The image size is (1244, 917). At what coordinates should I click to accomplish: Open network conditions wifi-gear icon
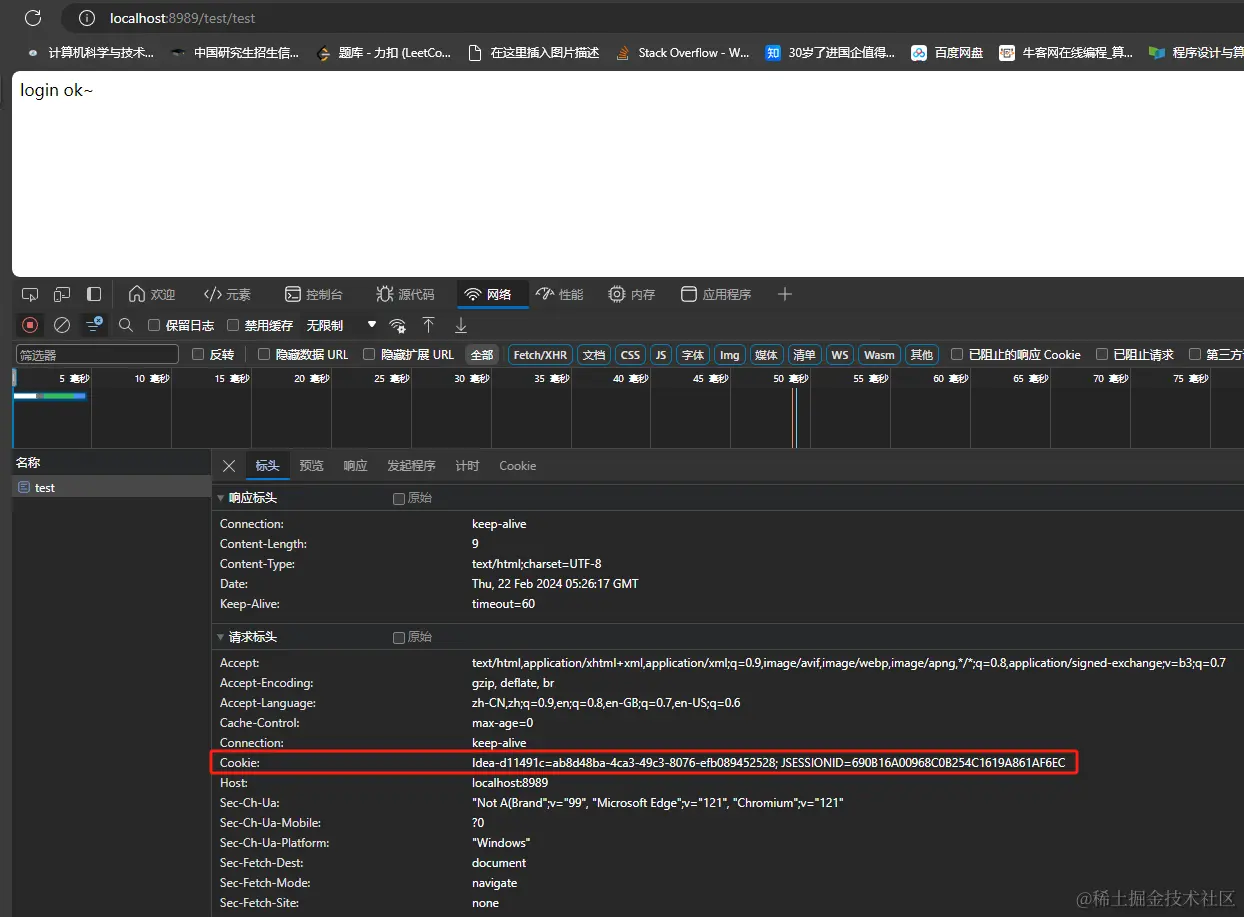397,325
